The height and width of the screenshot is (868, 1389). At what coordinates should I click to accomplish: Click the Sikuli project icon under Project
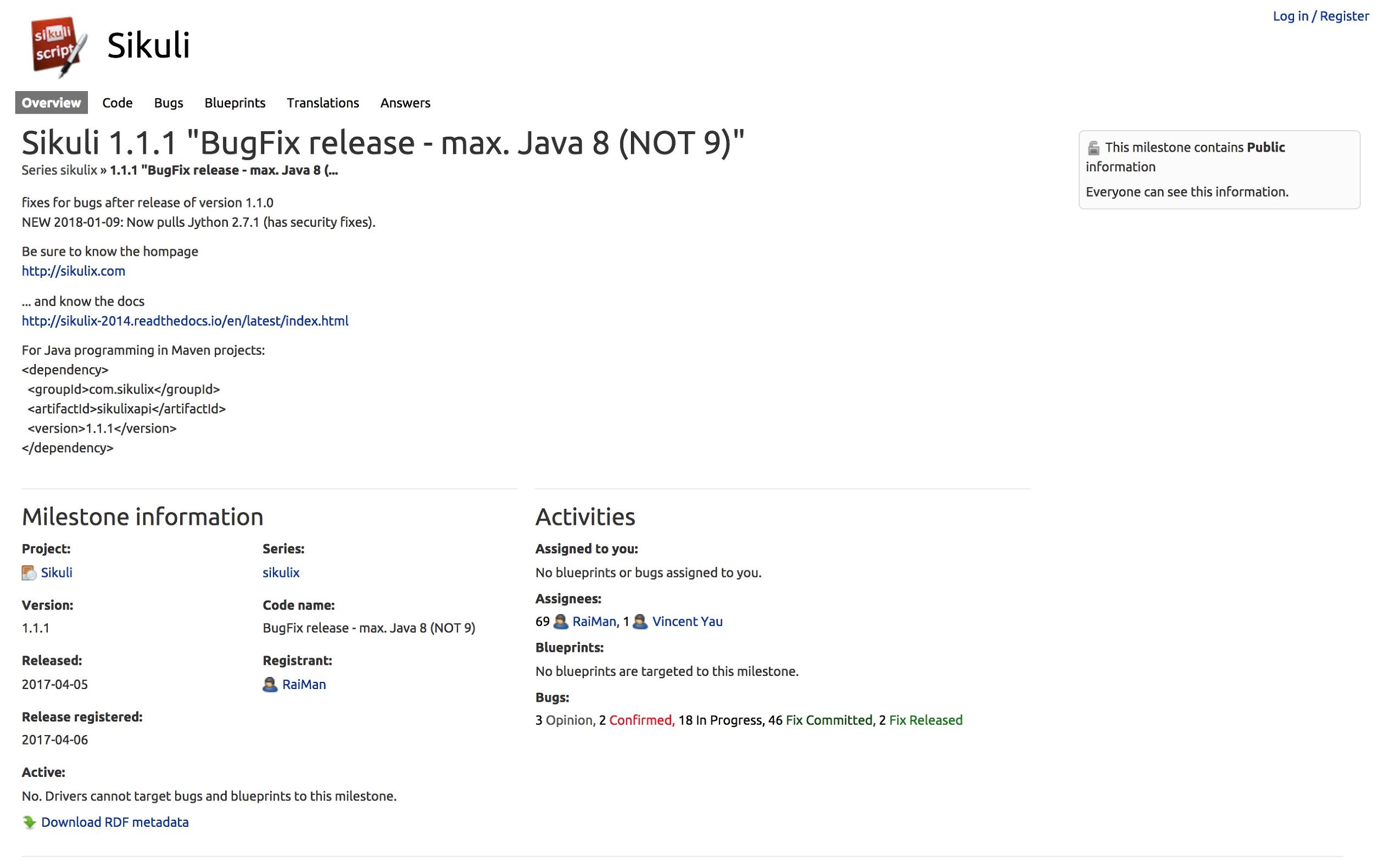(29, 573)
